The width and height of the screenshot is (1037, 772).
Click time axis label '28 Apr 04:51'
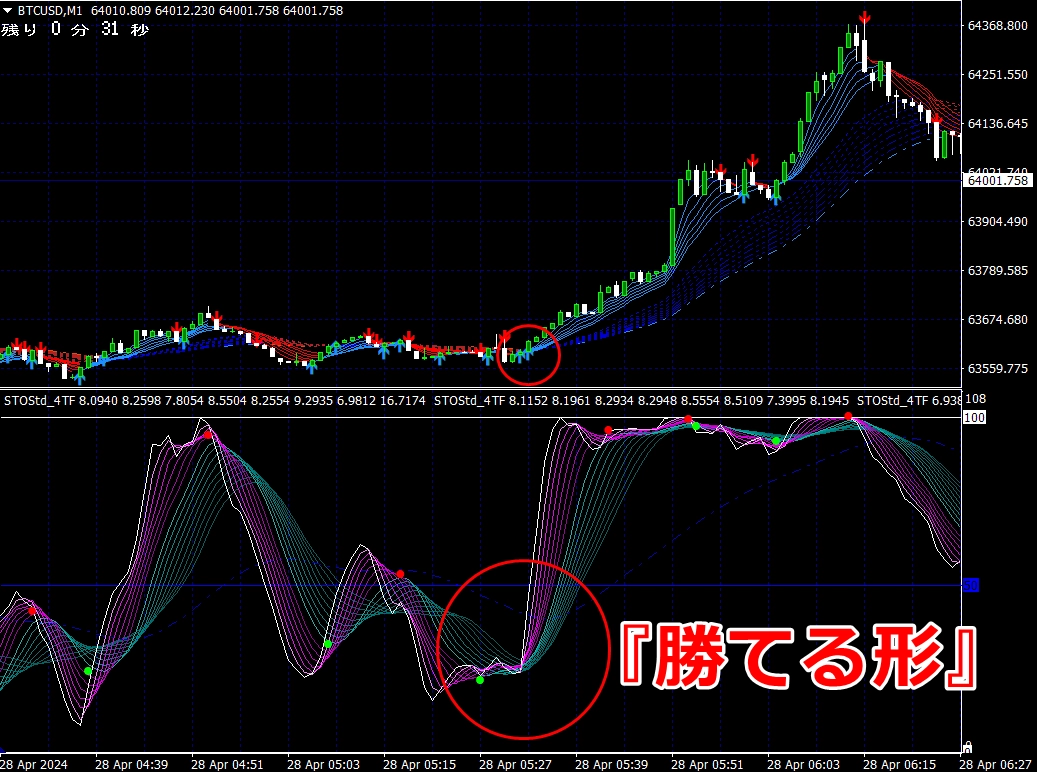227,765
